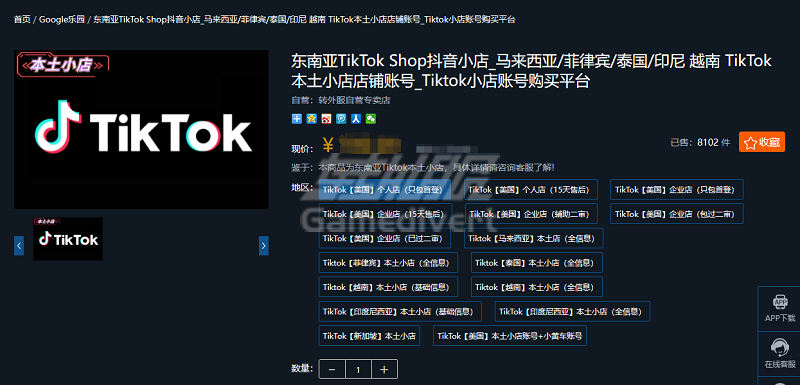
Task: Select TikTok【印度尼西亚】本土小店（全信息）
Action: click(x=572, y=312)
